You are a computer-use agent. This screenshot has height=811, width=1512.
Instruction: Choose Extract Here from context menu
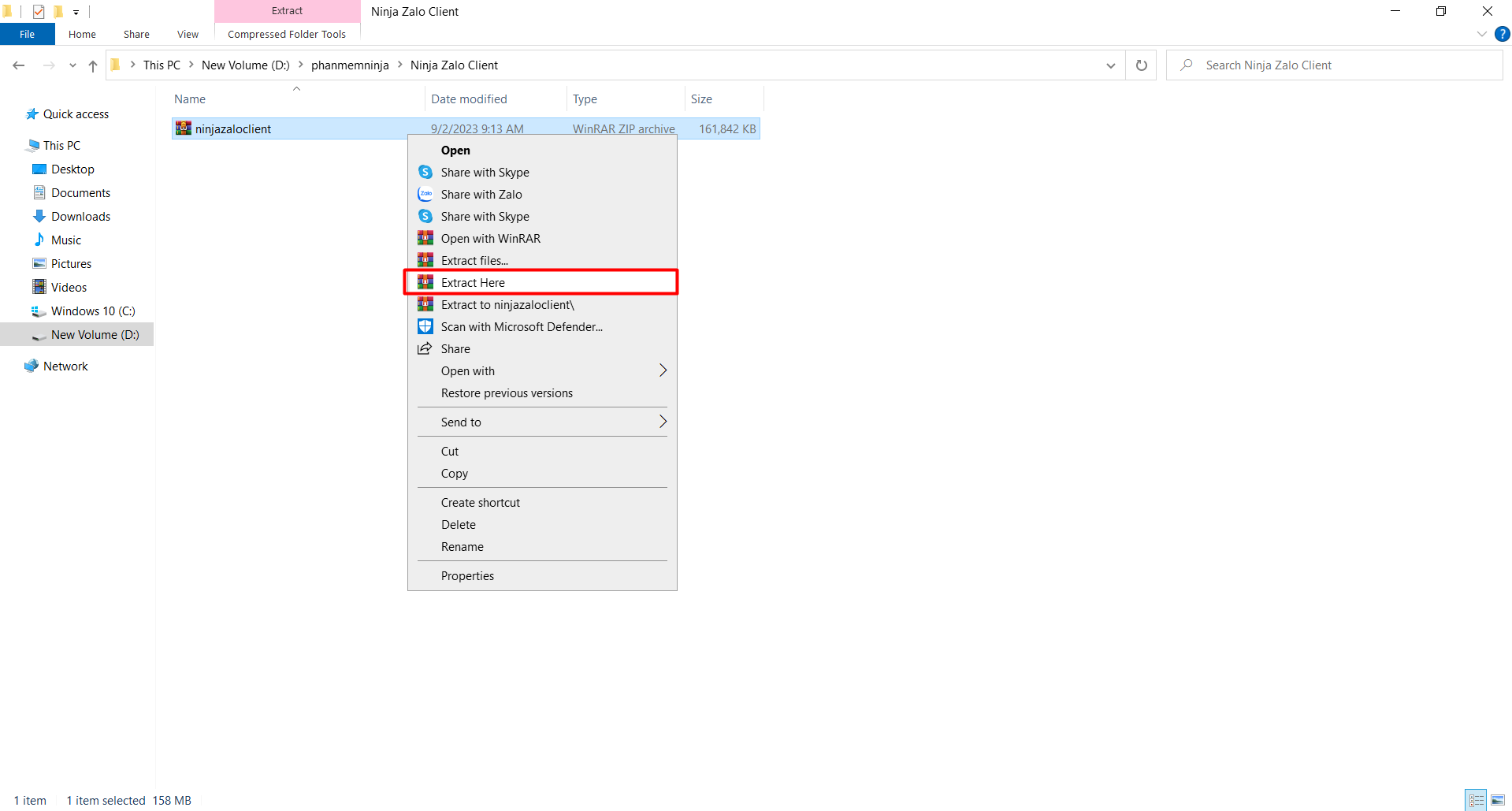click(x=542, y=282)
